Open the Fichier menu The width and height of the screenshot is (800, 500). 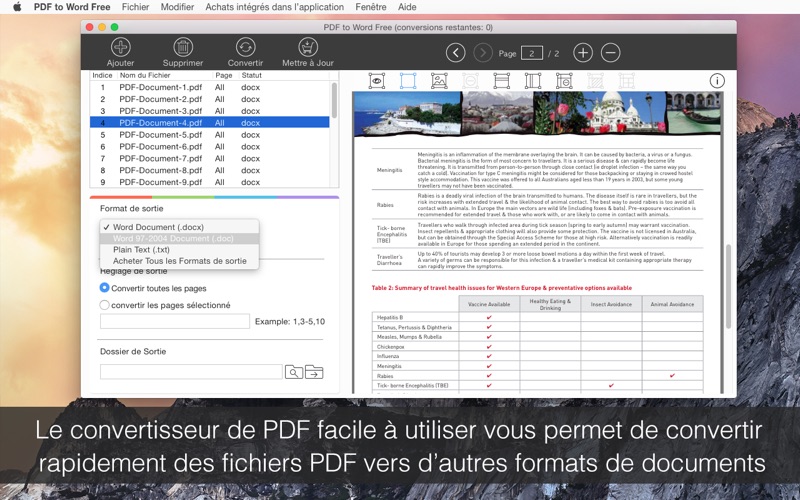pos(135,7)
